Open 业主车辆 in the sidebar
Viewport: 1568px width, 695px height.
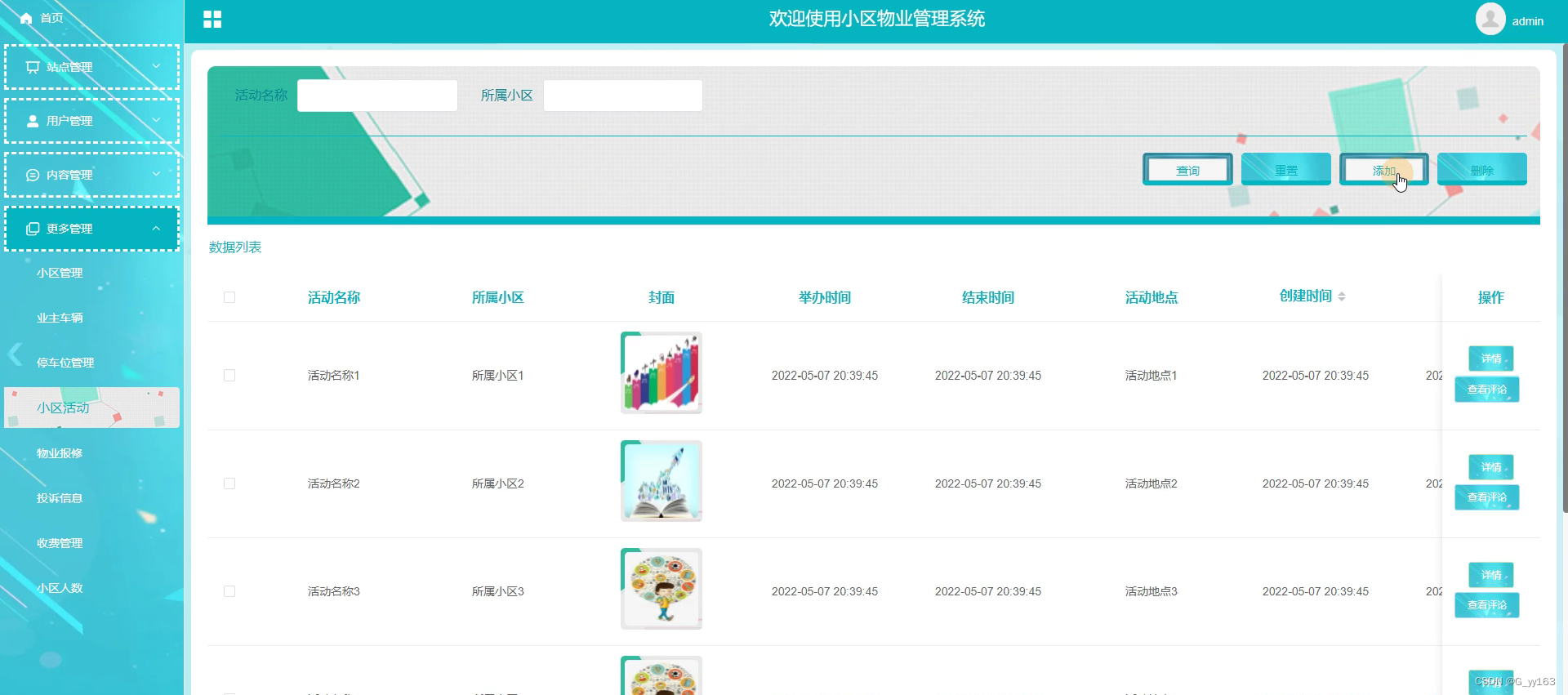tap(60, 318)
